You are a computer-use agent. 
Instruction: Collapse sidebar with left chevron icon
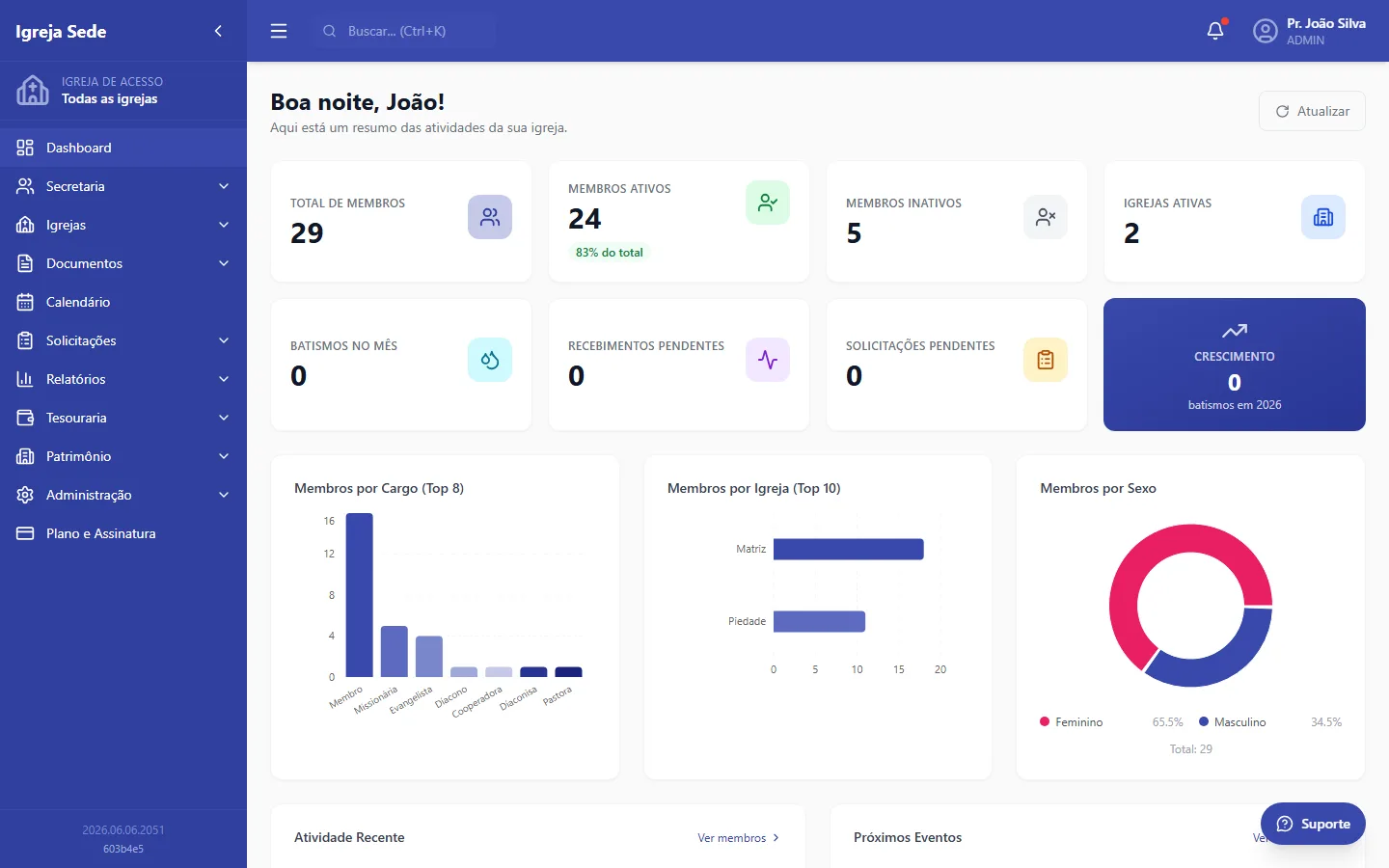click(x=218, y=31)
